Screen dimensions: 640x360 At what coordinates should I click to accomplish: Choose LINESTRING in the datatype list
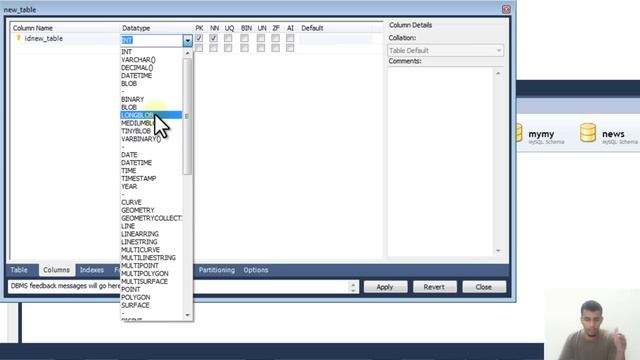click(139, 242)
